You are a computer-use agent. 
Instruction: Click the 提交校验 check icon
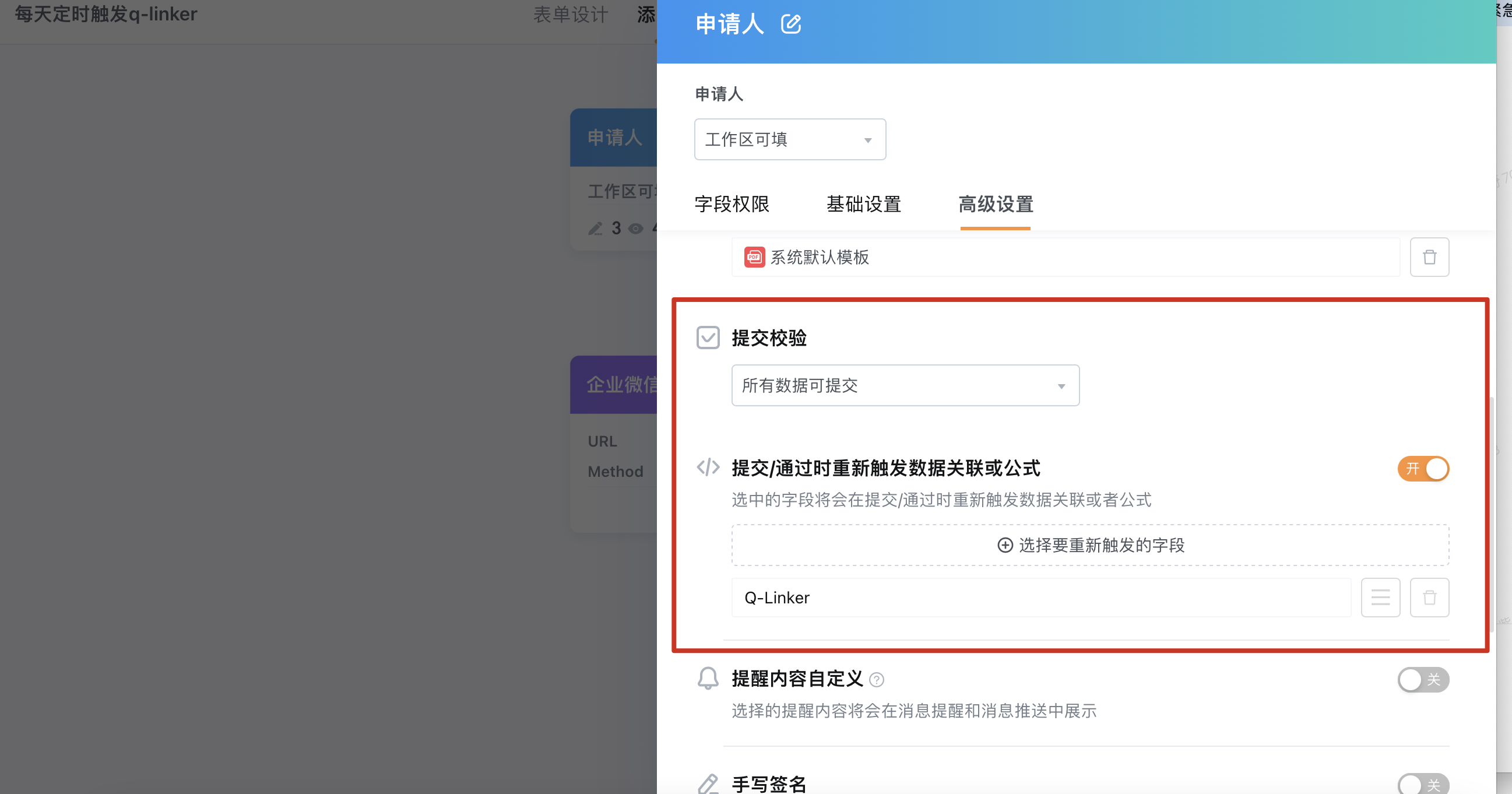pyautogui.click(x=708, y=338)
